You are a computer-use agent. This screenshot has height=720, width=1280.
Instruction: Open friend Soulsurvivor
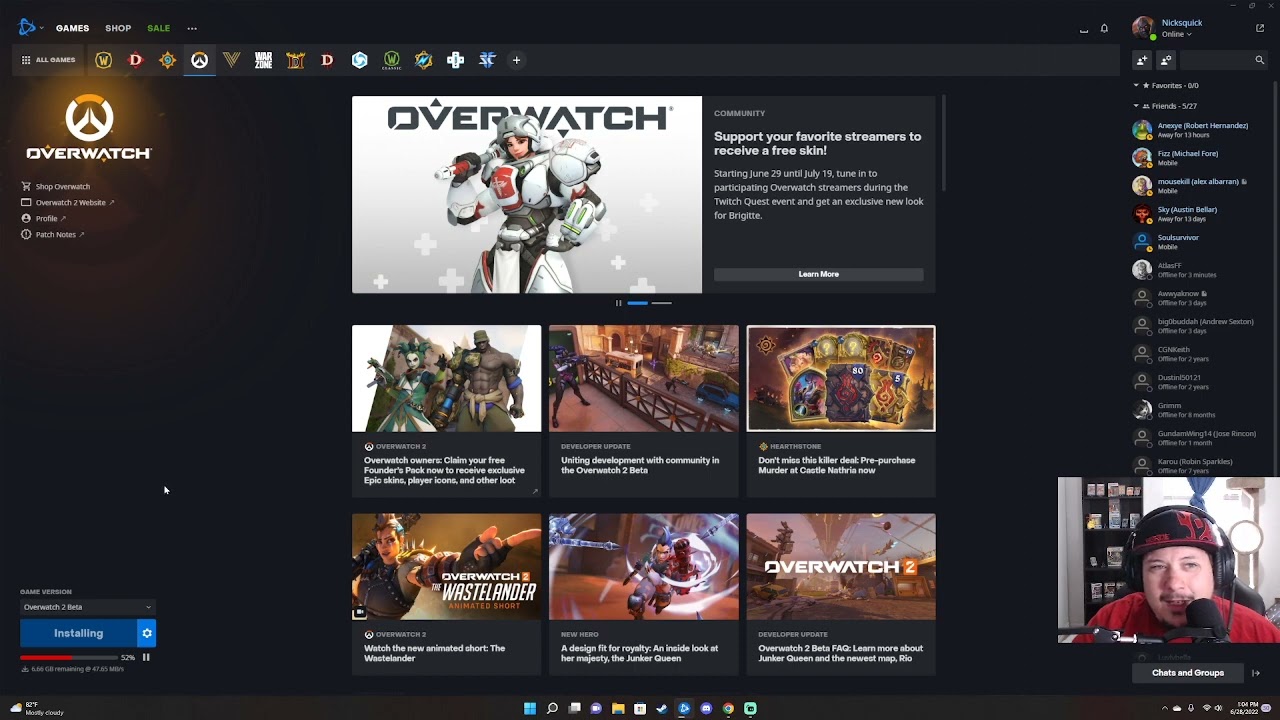(x=1200, y=242)
